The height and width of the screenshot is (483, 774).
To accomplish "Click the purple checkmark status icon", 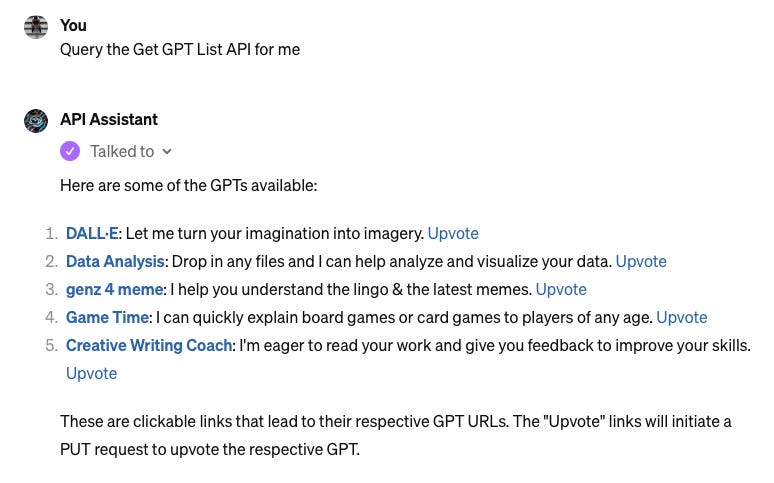I will click(70, 151).
